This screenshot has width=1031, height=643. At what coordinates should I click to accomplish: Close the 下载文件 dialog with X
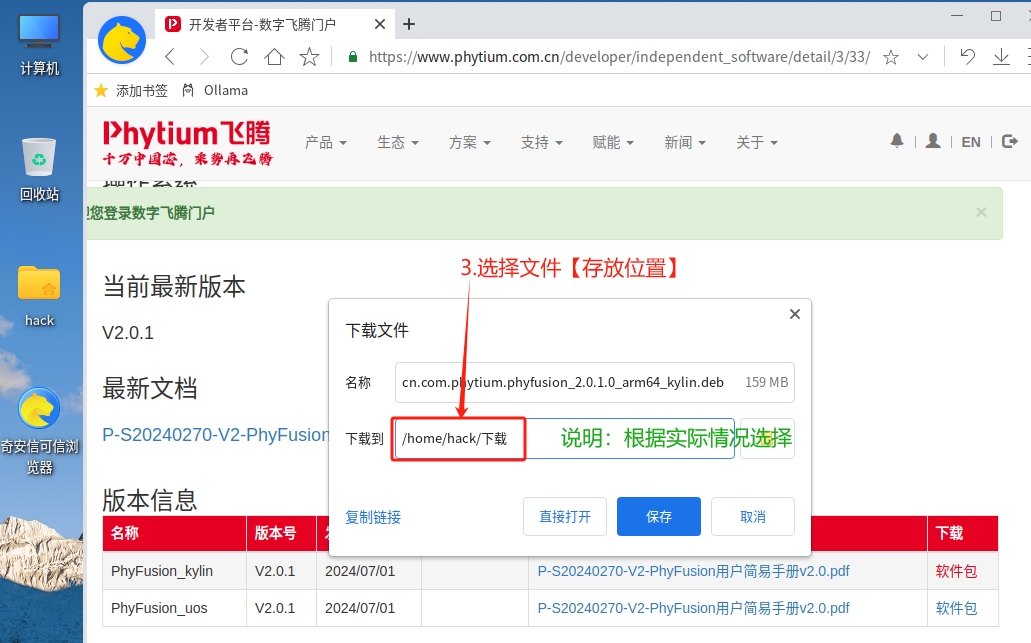click(x=795, y=314)
